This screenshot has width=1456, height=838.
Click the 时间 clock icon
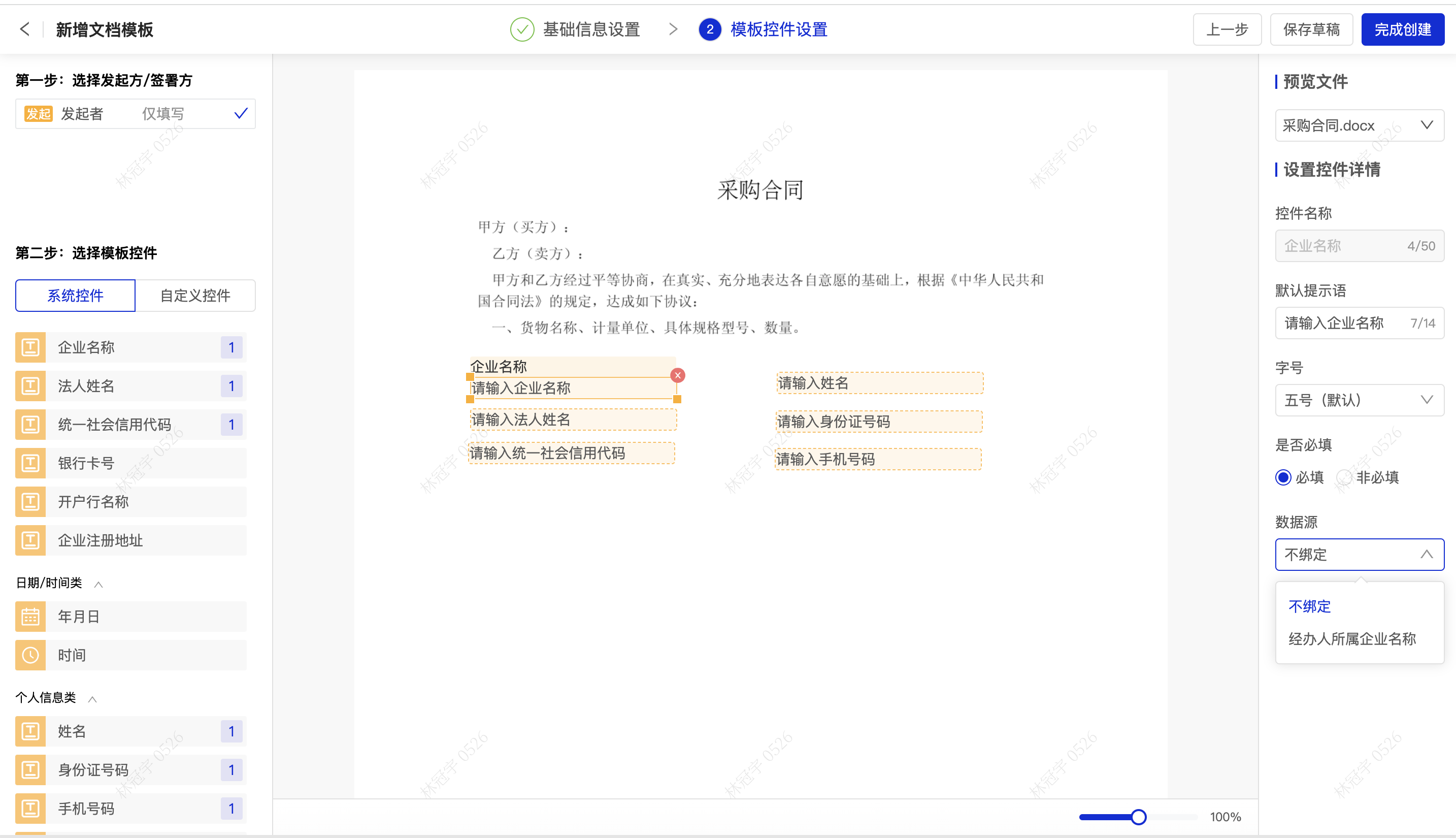coord(30,656)
